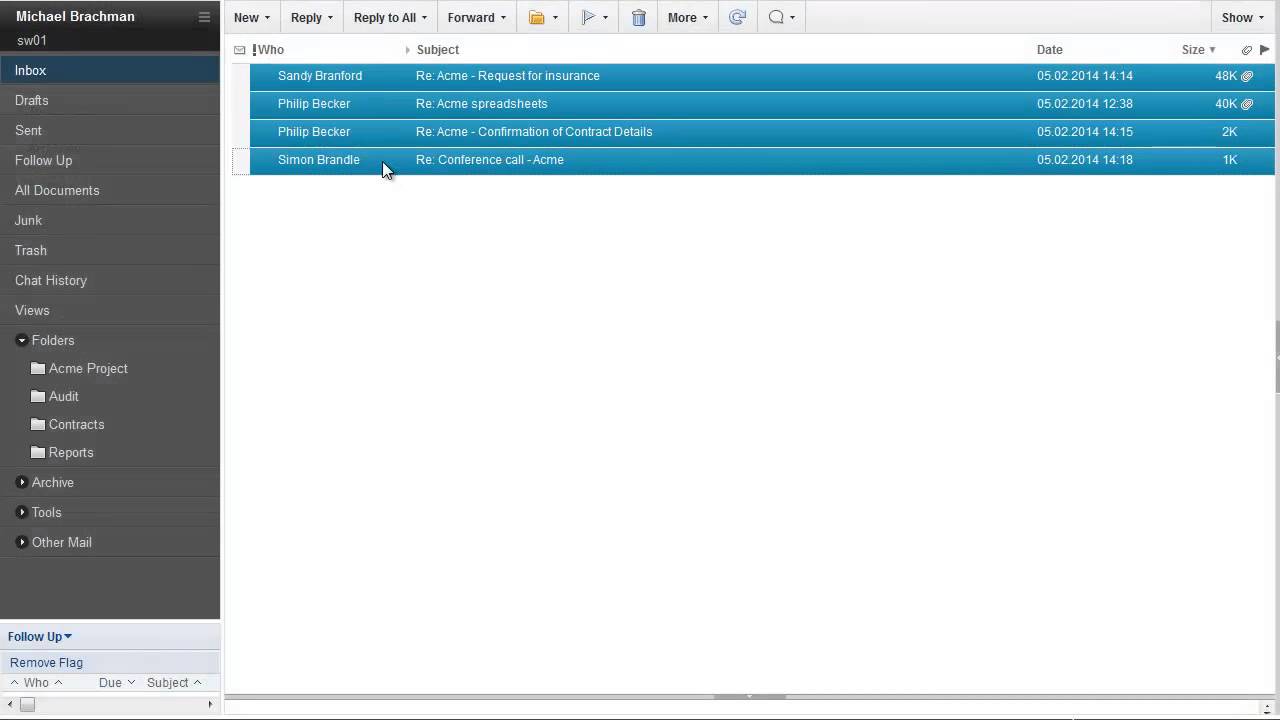The width and height of the screenshot is (1280, 720).
Task: Sort messages by the Subject column
Action: coord(438,49)
